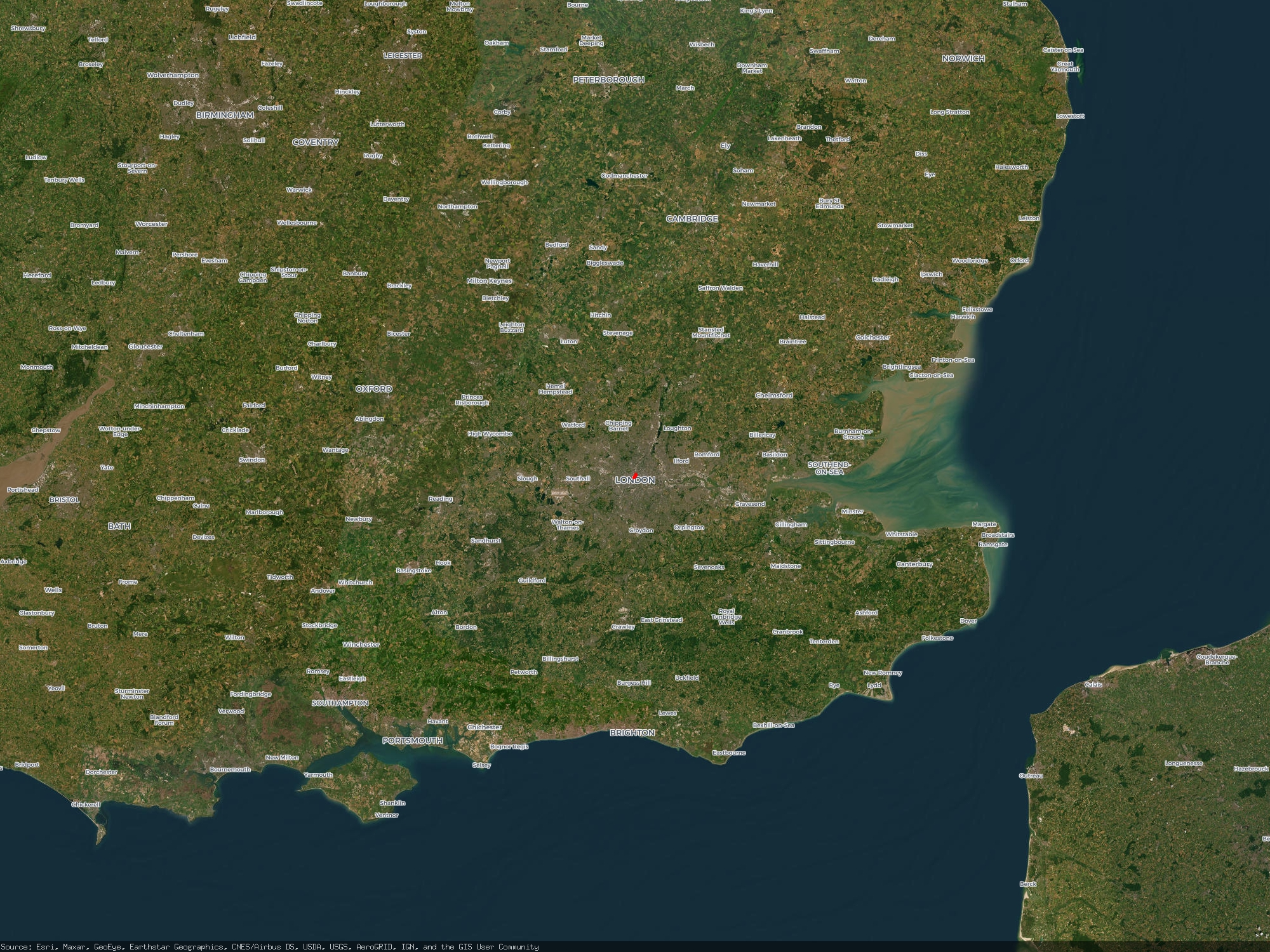Select the SOUTHEND-ON-SEA label
Screen dimensions: 1270x952
[x=829, y=468]
